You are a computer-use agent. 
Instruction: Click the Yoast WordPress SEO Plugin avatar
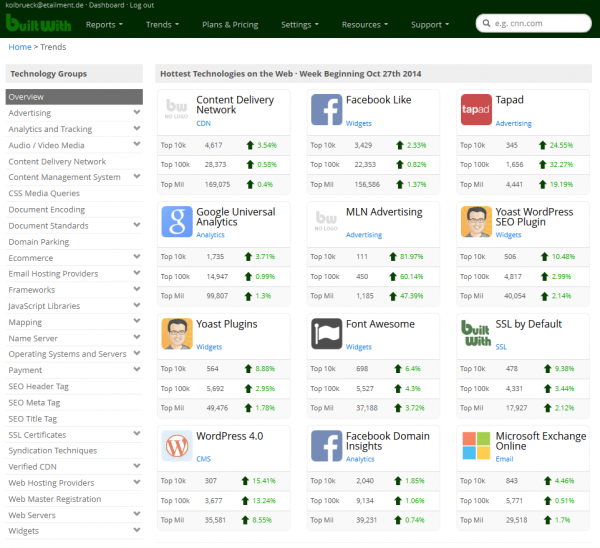tap(476, 222)
